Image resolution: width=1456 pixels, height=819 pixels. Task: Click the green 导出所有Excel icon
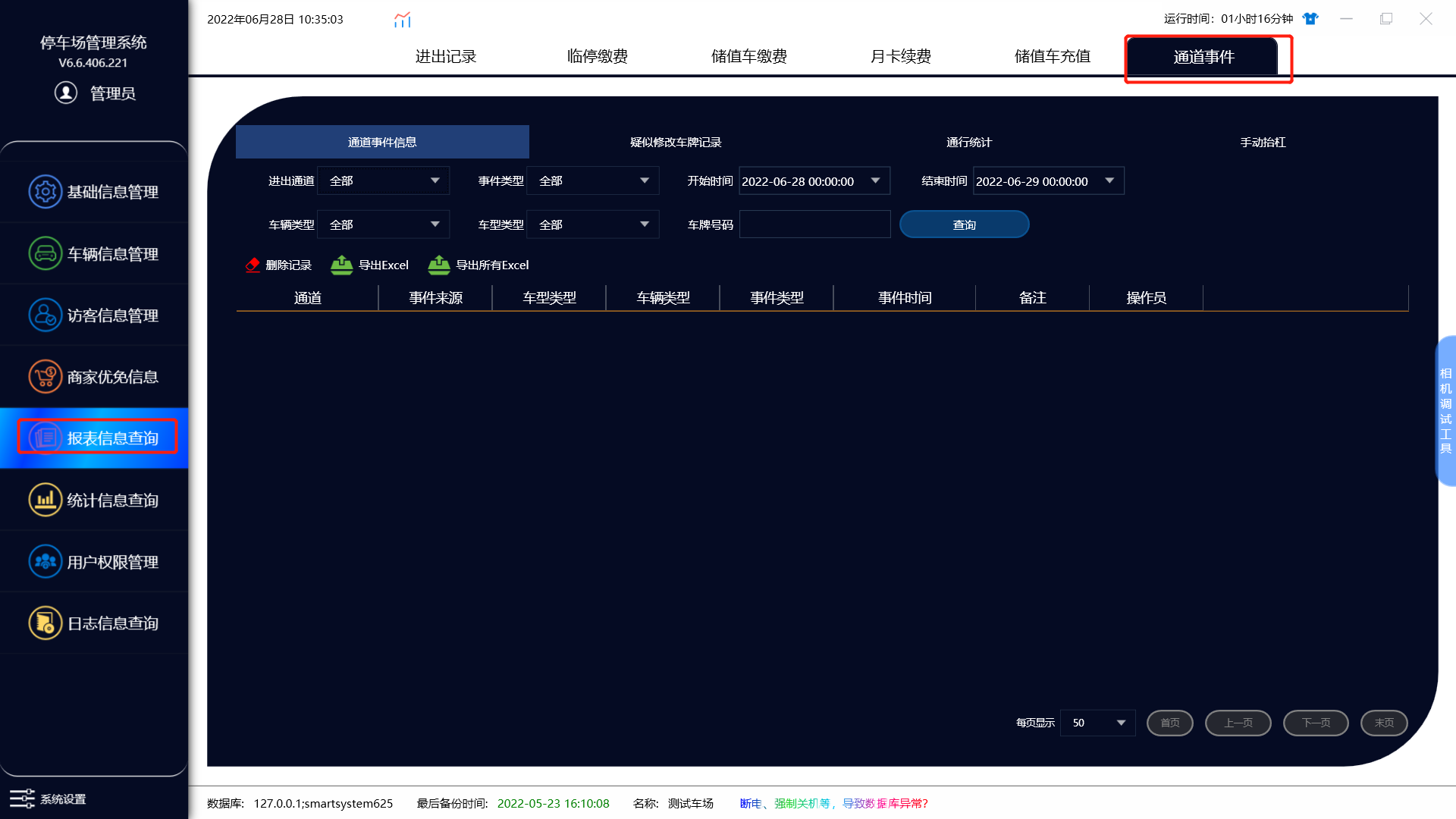coord(439,265)
